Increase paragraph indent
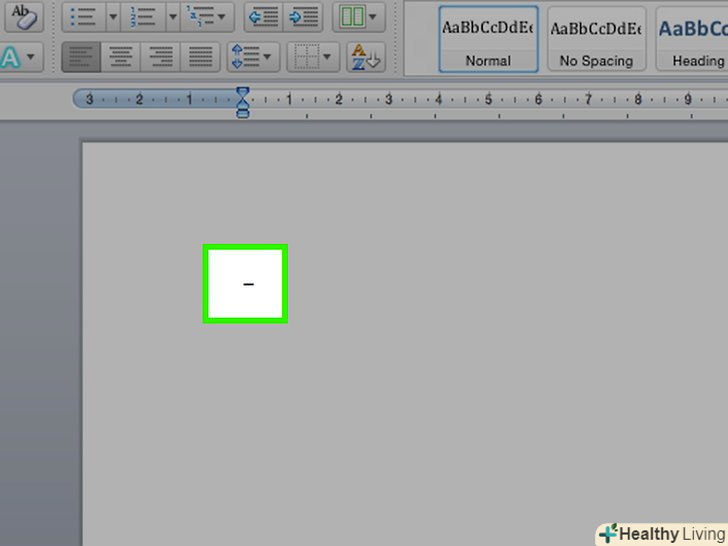 tap(303, 17)
